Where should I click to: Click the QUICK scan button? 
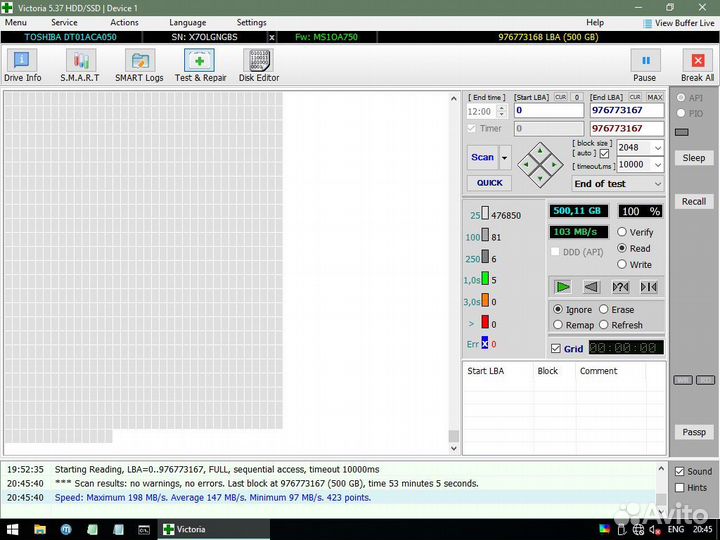pos(489,183)
